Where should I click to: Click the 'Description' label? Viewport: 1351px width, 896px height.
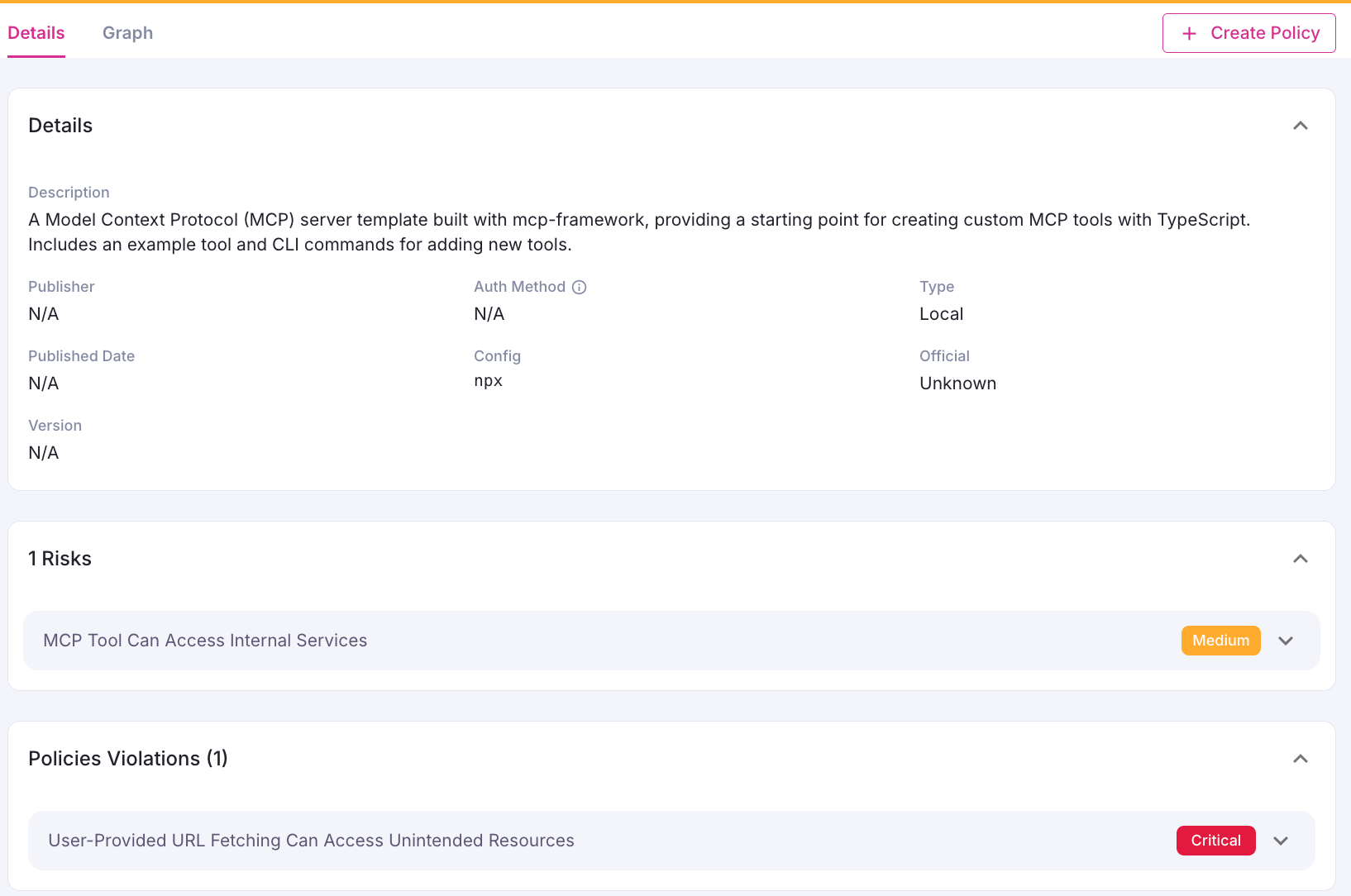click(69, 193)
